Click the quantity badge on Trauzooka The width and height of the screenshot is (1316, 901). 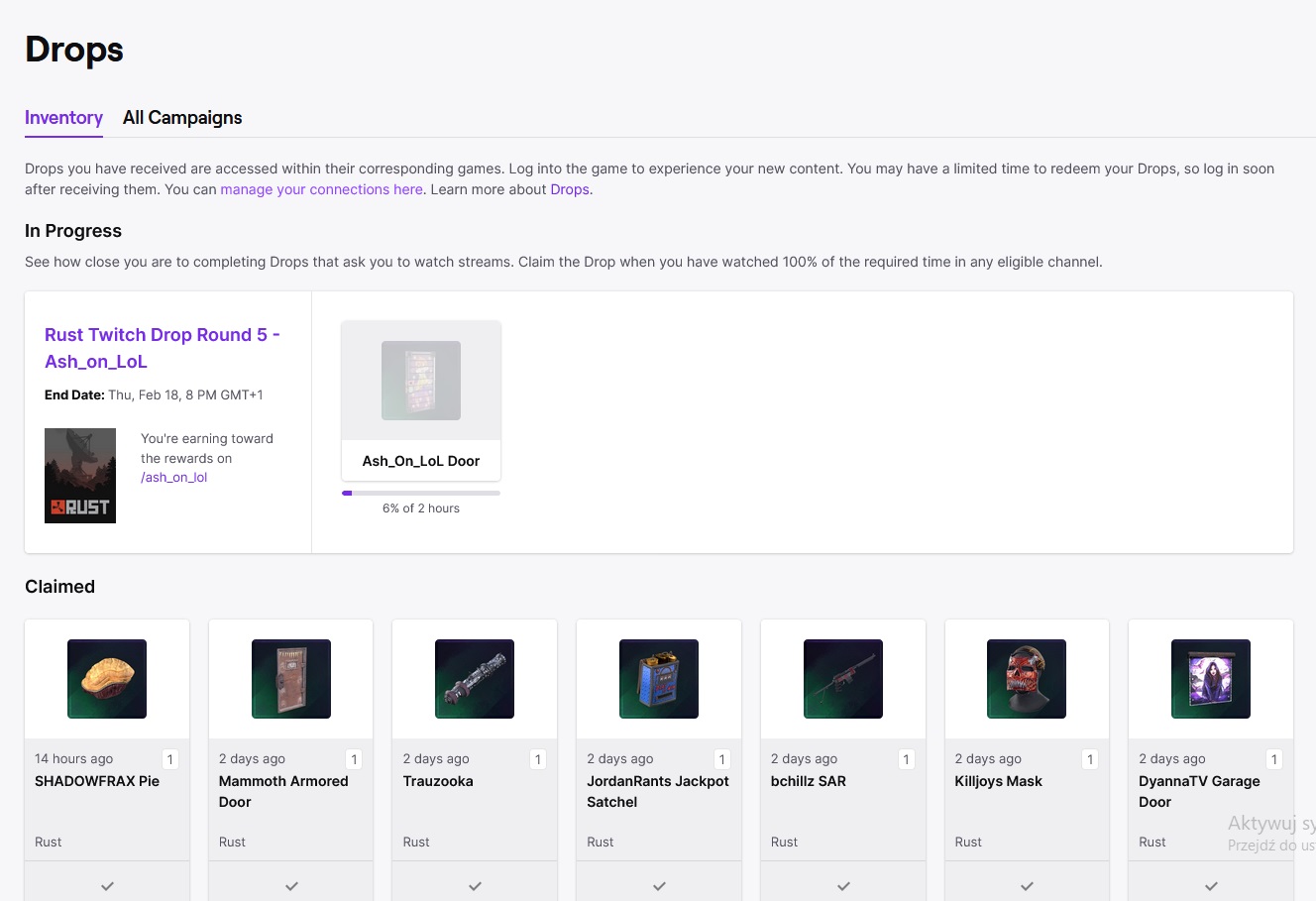tap(538, 759)
